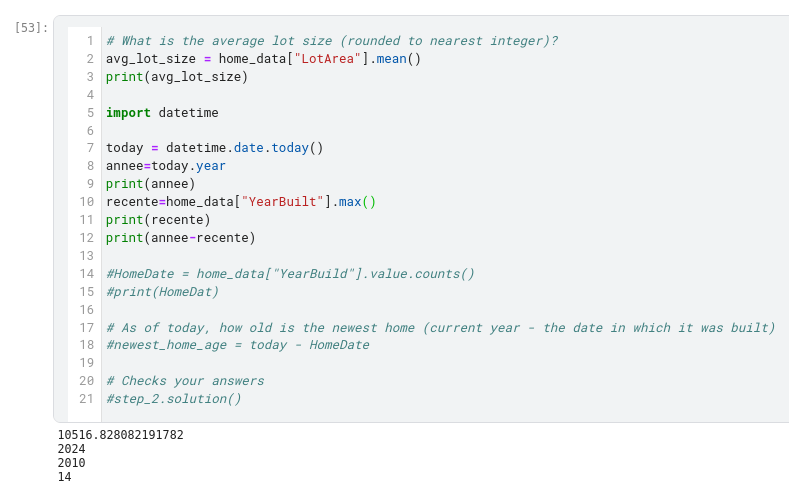The image size is (789, 488).
Task: Click the #print(HomeDat) comment line
Action: click(162, 293)
